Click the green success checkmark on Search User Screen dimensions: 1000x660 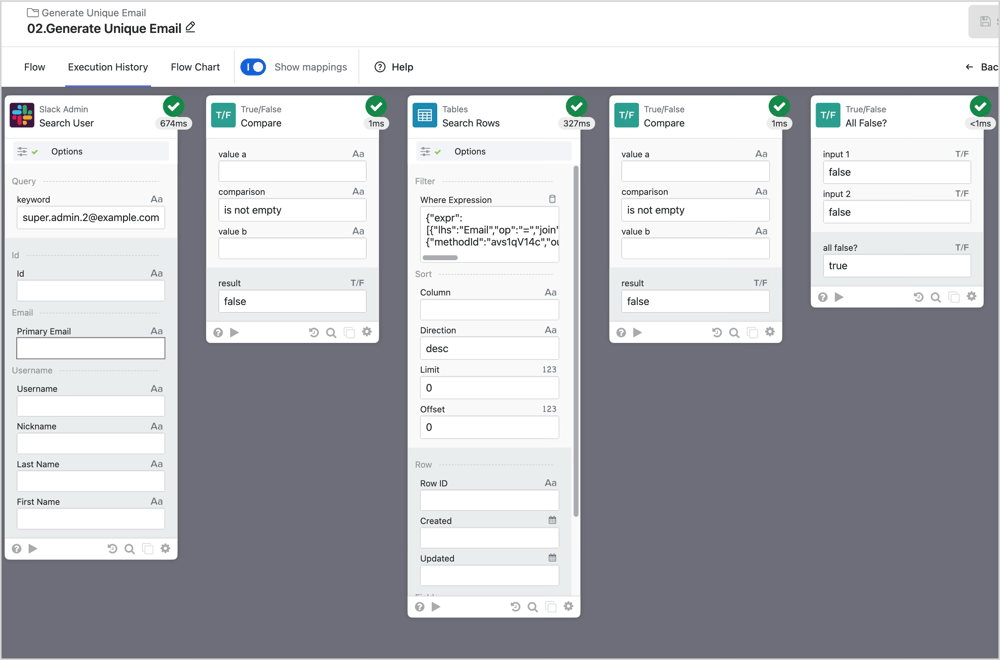pos(172,105)
